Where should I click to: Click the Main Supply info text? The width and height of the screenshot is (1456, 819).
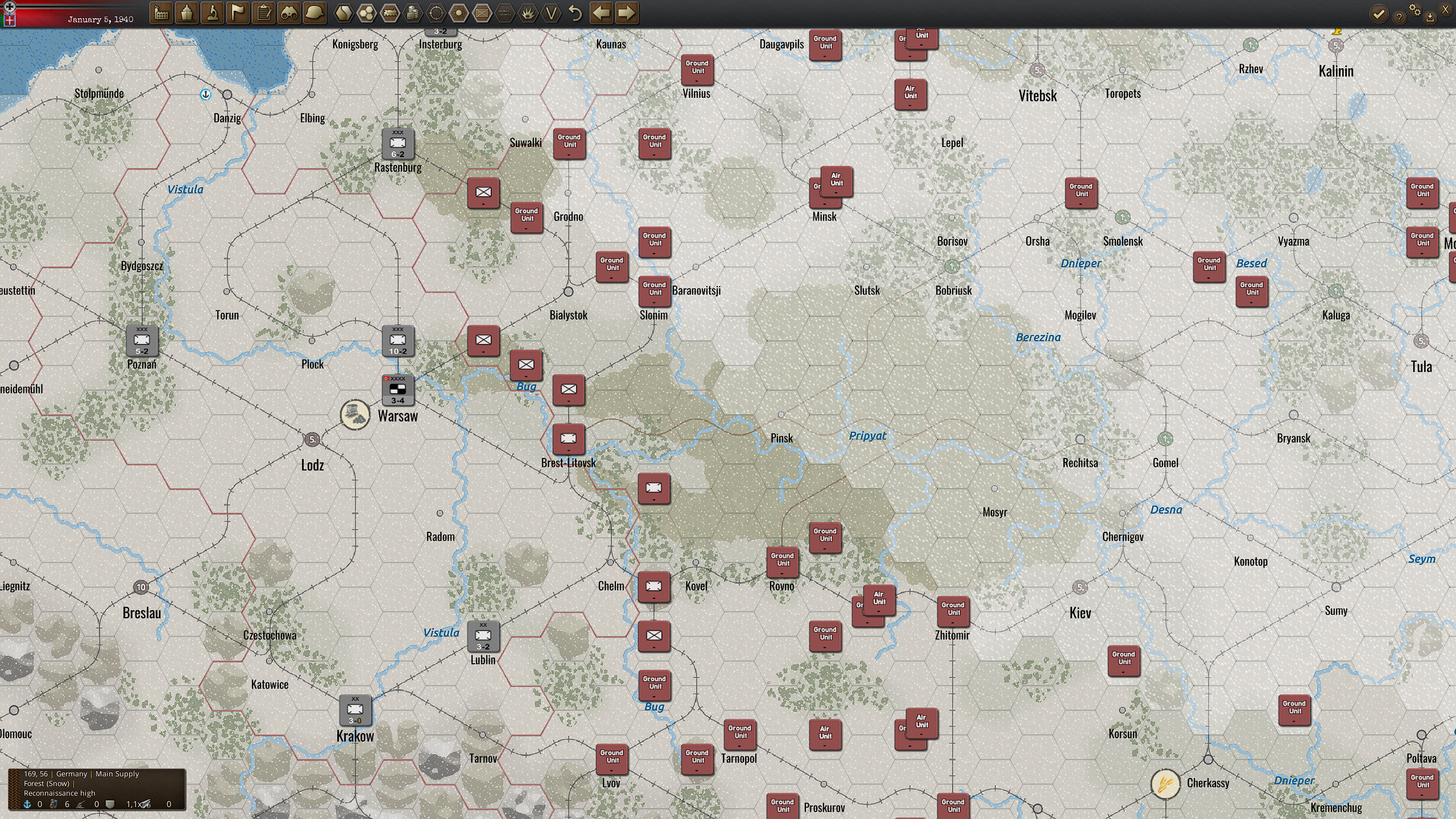pos(117,773)
